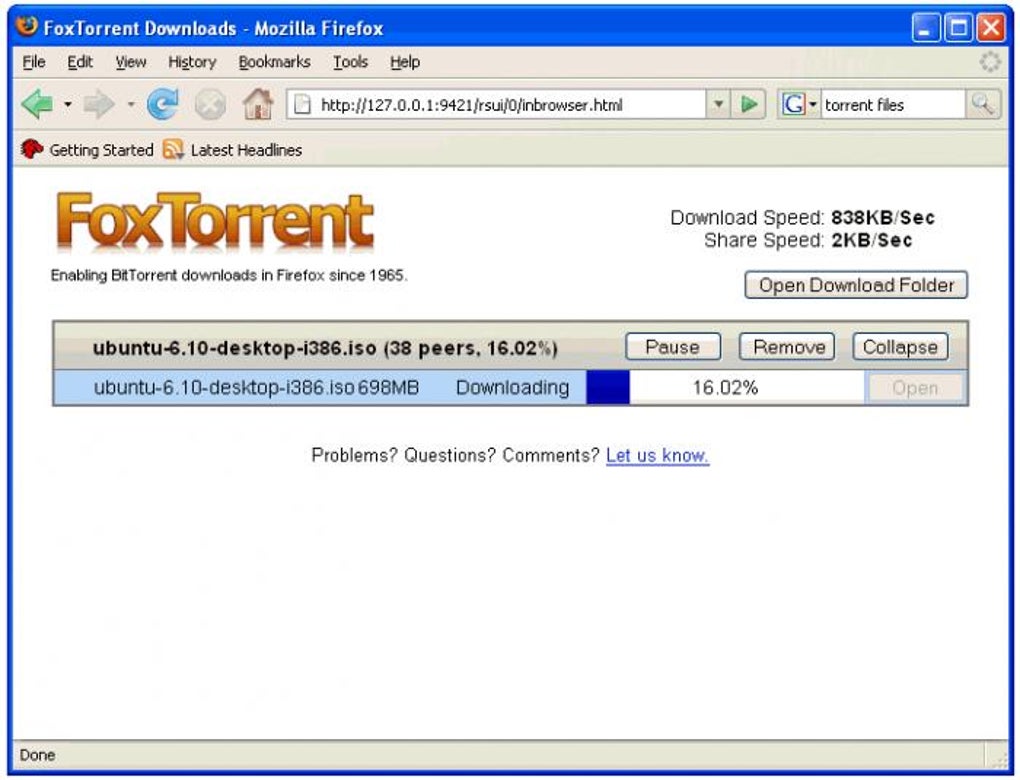Click the Forward arrow button

point(99,104)
